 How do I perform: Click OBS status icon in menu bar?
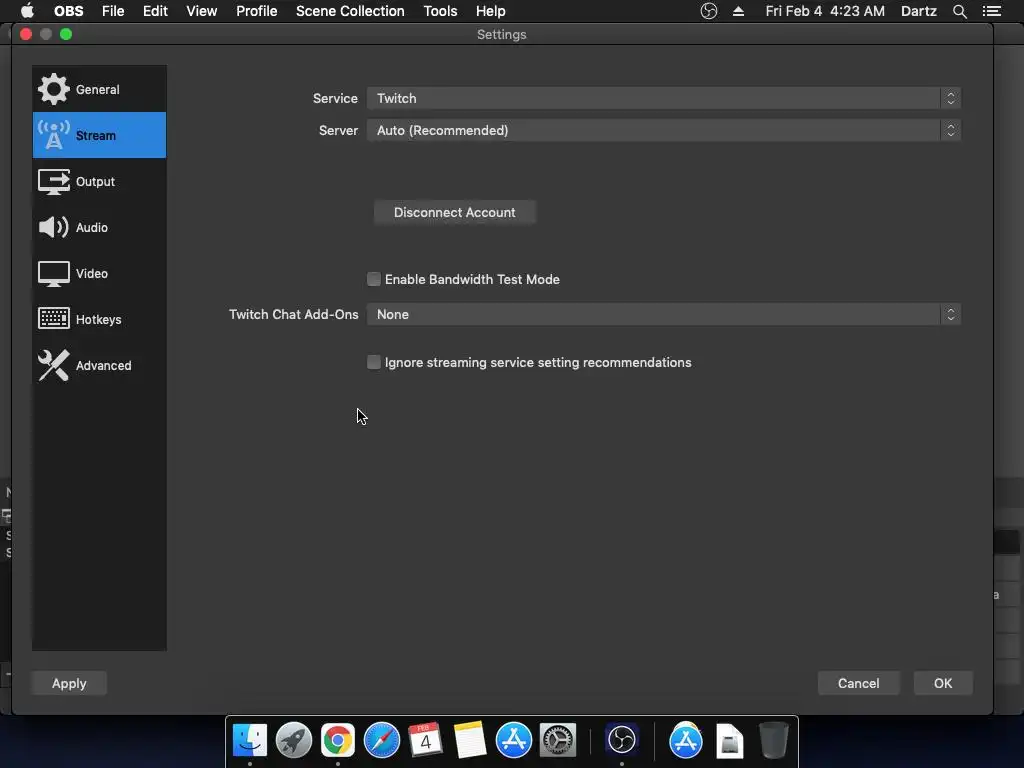(709, 11)
